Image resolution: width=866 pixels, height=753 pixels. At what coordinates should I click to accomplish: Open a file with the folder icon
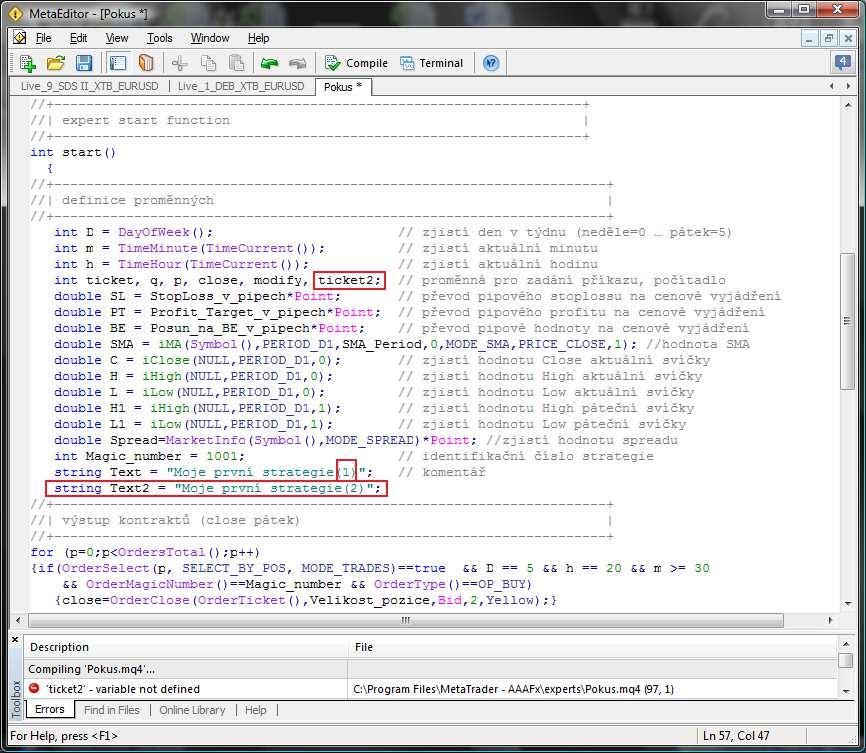(55, 63)
